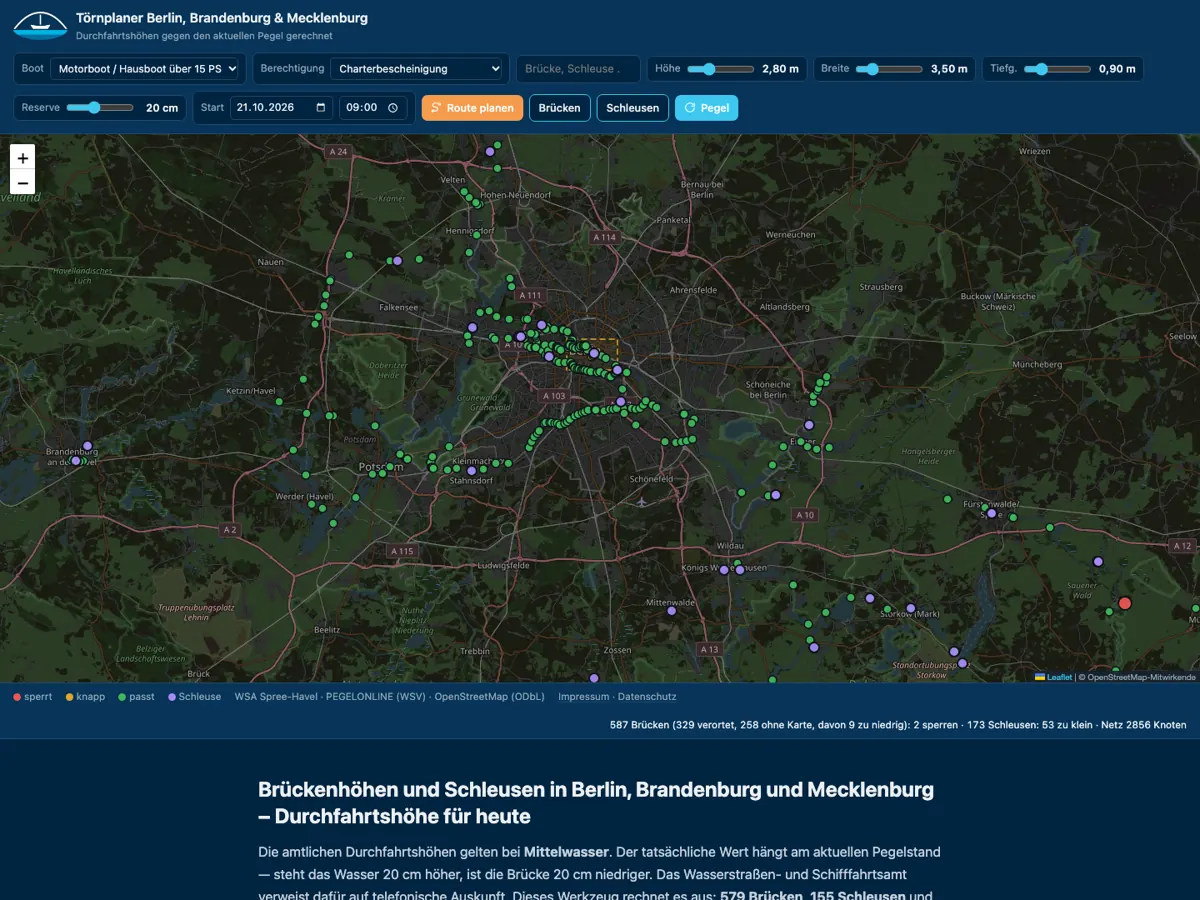This screenshot has height=900, width=1200.
Task: Click the 2,80 m height value
Action: [x=780, y=69]
